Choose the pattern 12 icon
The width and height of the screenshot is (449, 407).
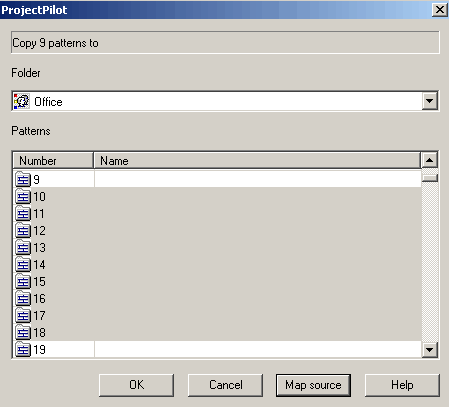point(23,230)
